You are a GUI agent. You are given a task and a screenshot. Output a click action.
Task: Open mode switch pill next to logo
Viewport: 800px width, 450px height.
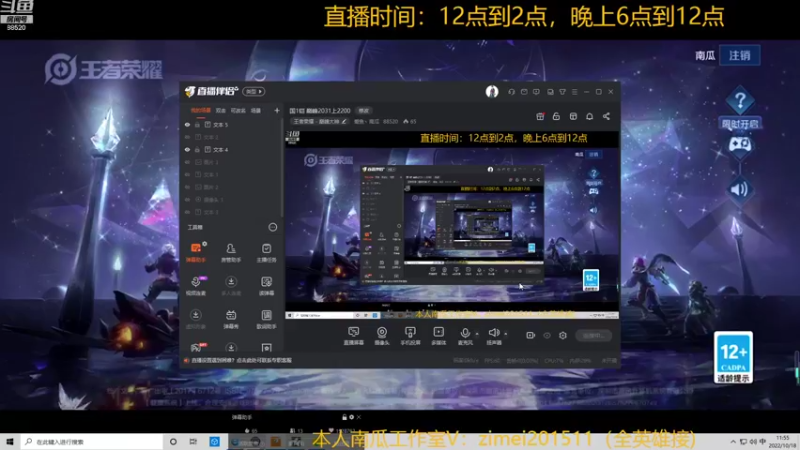click(254, 91)
